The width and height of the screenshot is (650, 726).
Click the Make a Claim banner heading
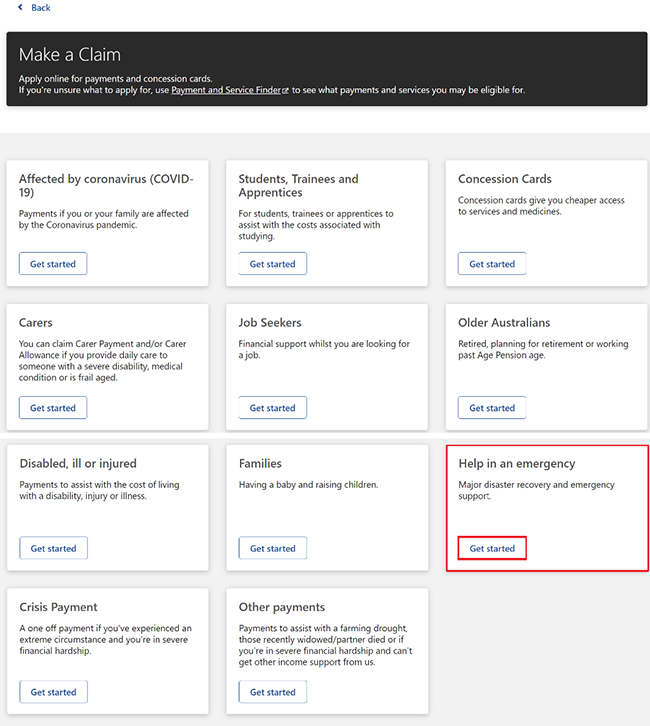point(69,55)
